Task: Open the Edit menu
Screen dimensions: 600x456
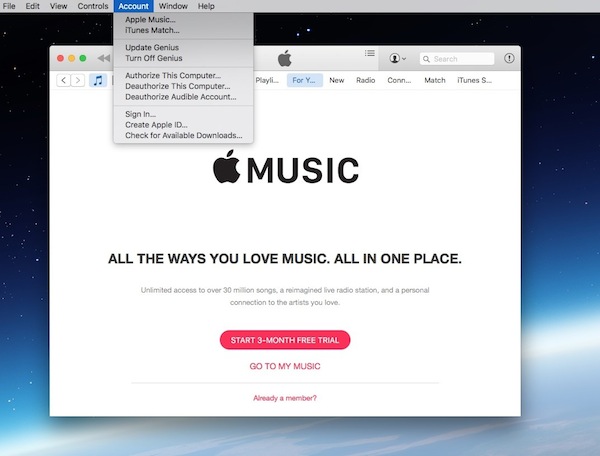Action: point(33,6)
